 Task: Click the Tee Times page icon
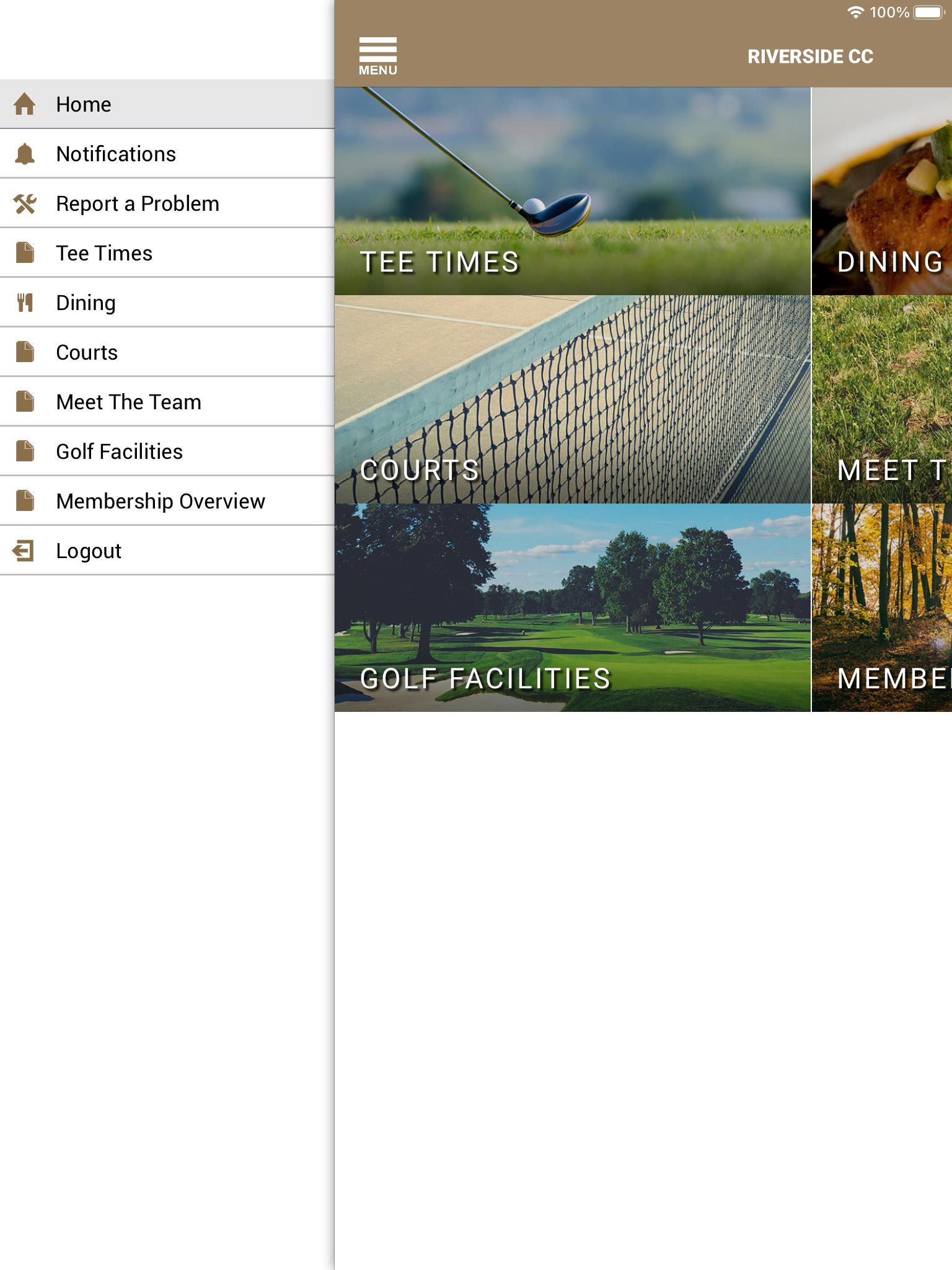[x=25, y=253]
